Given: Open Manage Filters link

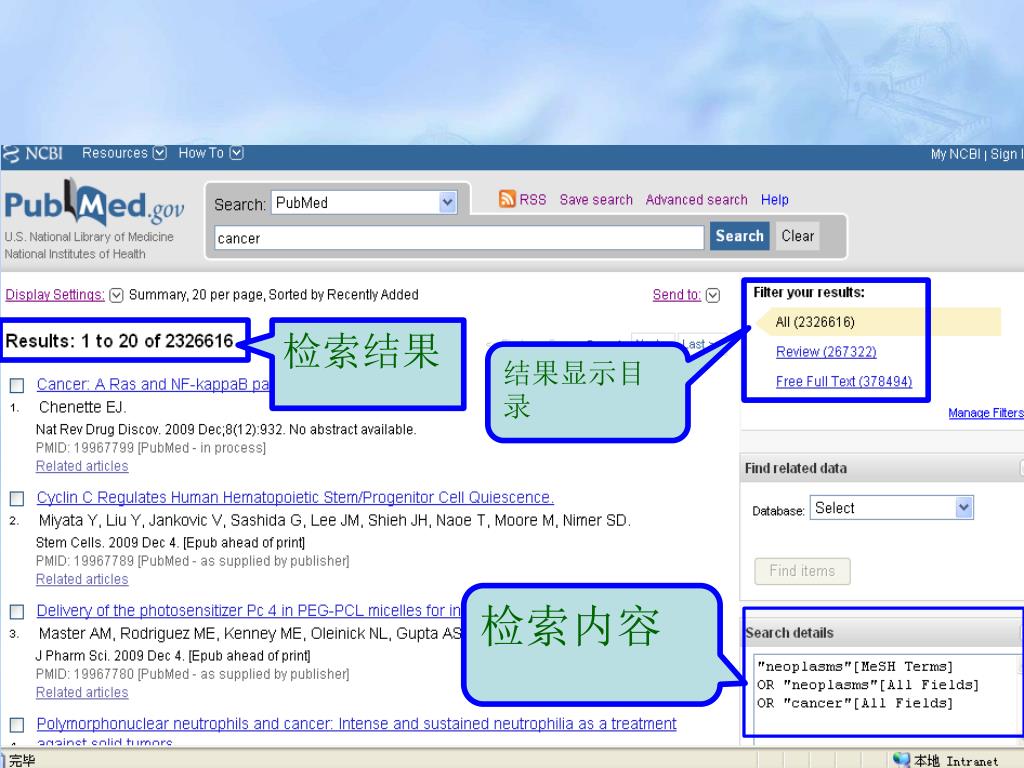Looking at the screenshot, I should click(986, 413).
